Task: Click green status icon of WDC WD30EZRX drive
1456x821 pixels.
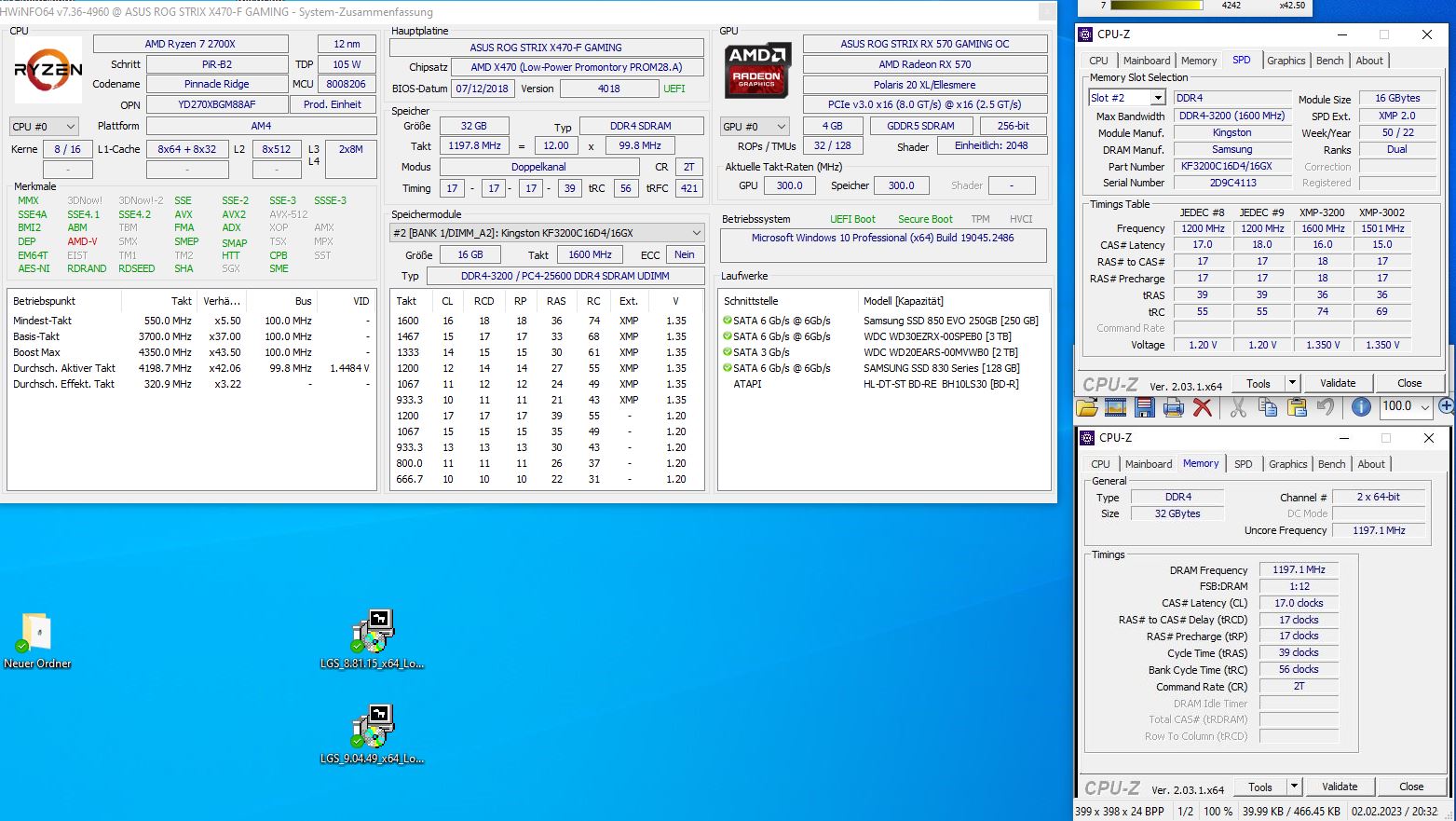Action: 728,336
